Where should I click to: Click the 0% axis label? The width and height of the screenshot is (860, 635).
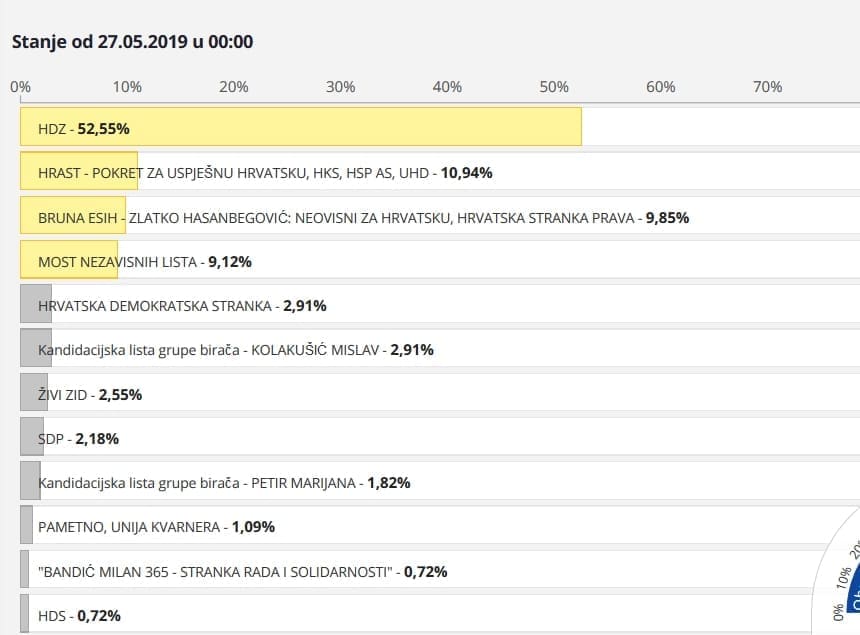(x=20, y=87)
